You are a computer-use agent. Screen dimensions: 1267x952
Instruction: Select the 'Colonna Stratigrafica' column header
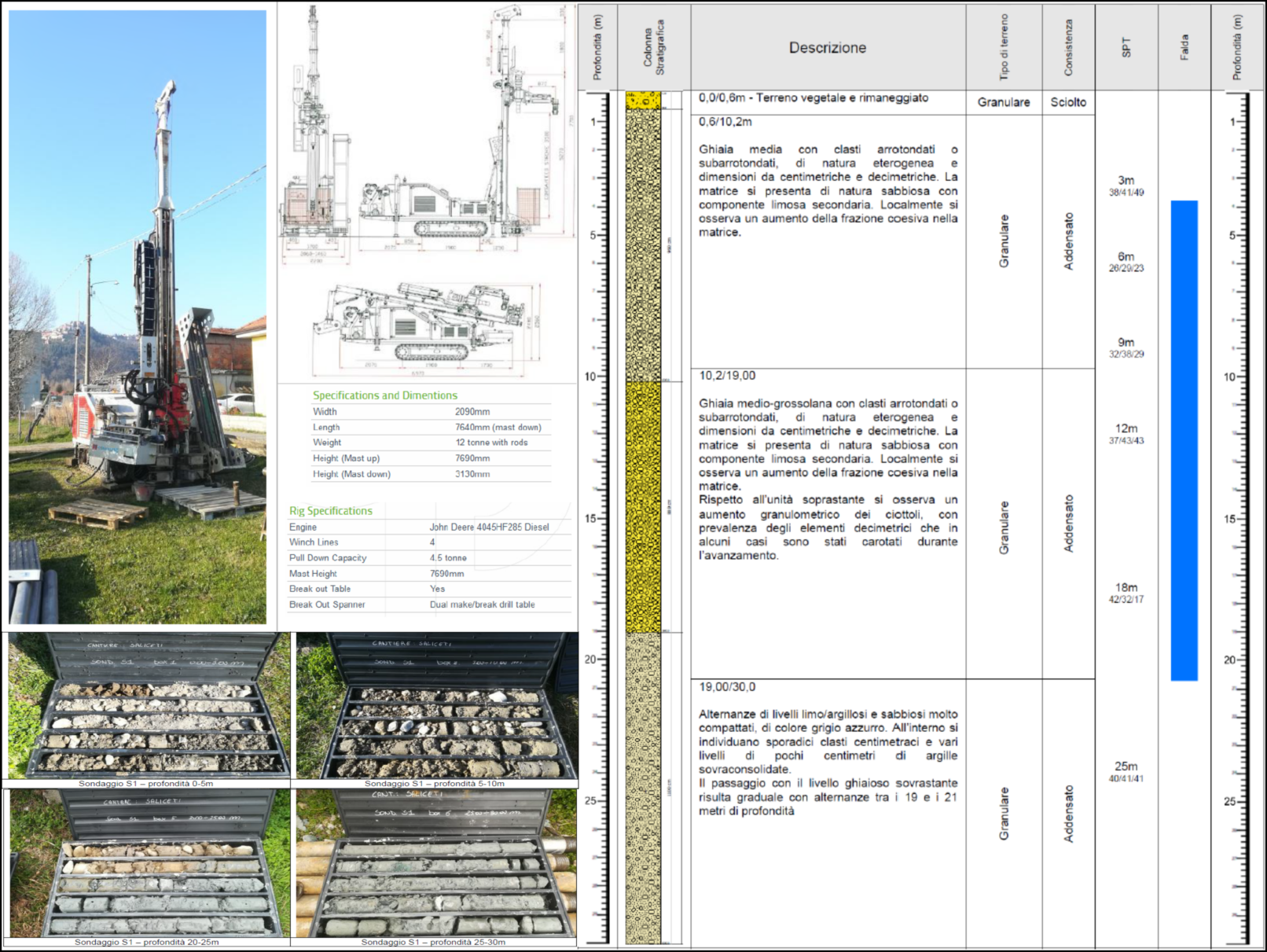point(654,48)
